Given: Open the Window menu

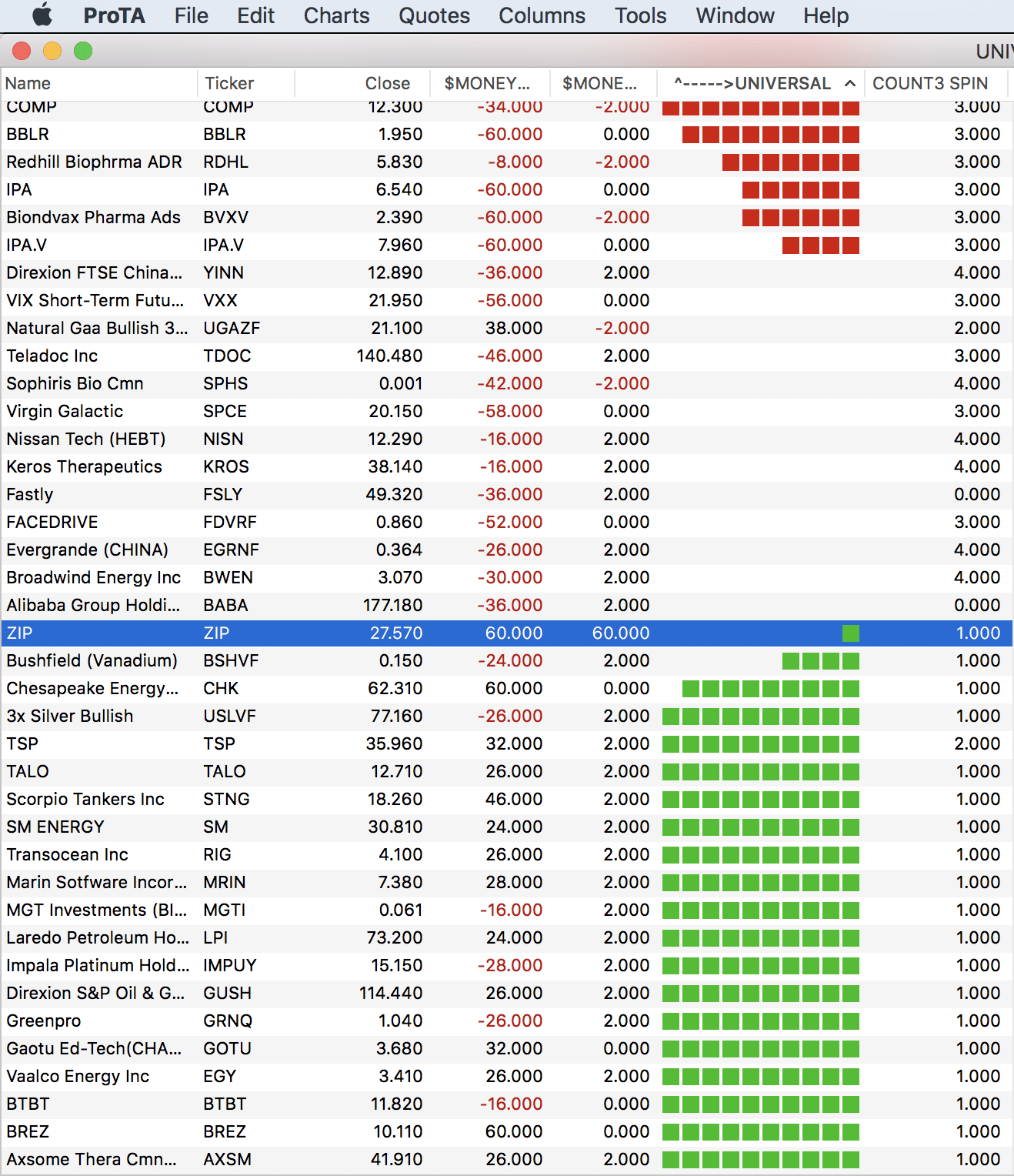Looking at the screenshot, I should 735,15.
